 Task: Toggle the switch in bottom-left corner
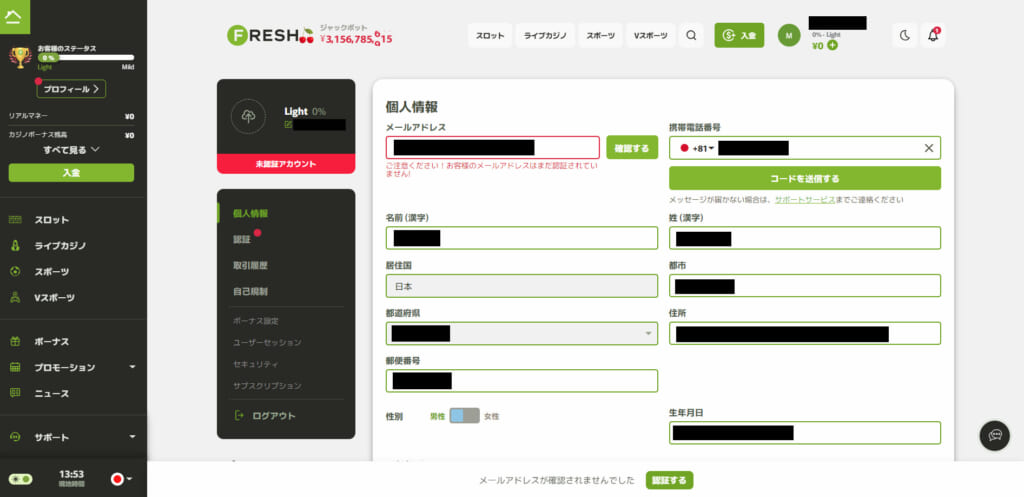click(20, 479)
